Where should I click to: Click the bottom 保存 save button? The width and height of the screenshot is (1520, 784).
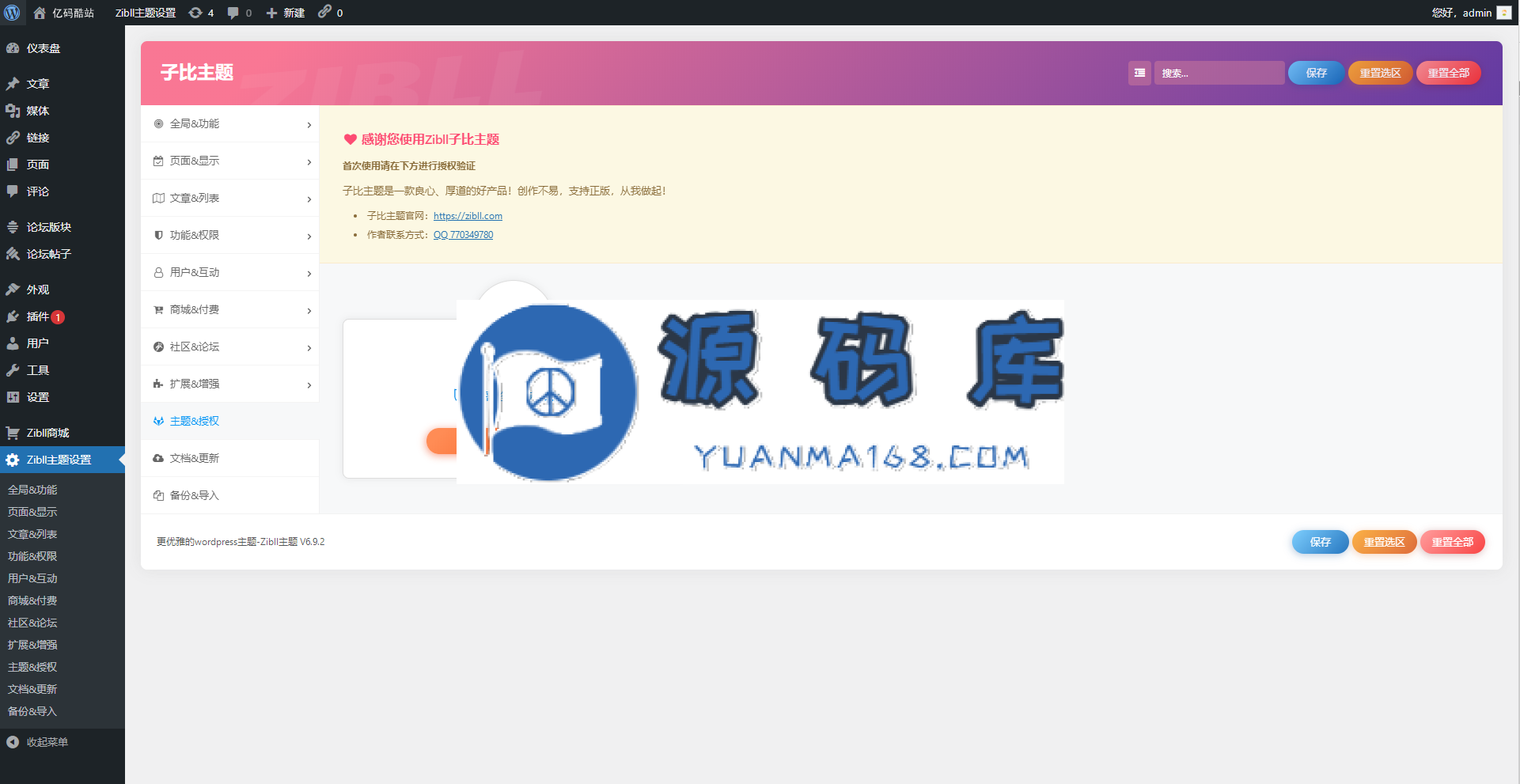[1320, 542]
